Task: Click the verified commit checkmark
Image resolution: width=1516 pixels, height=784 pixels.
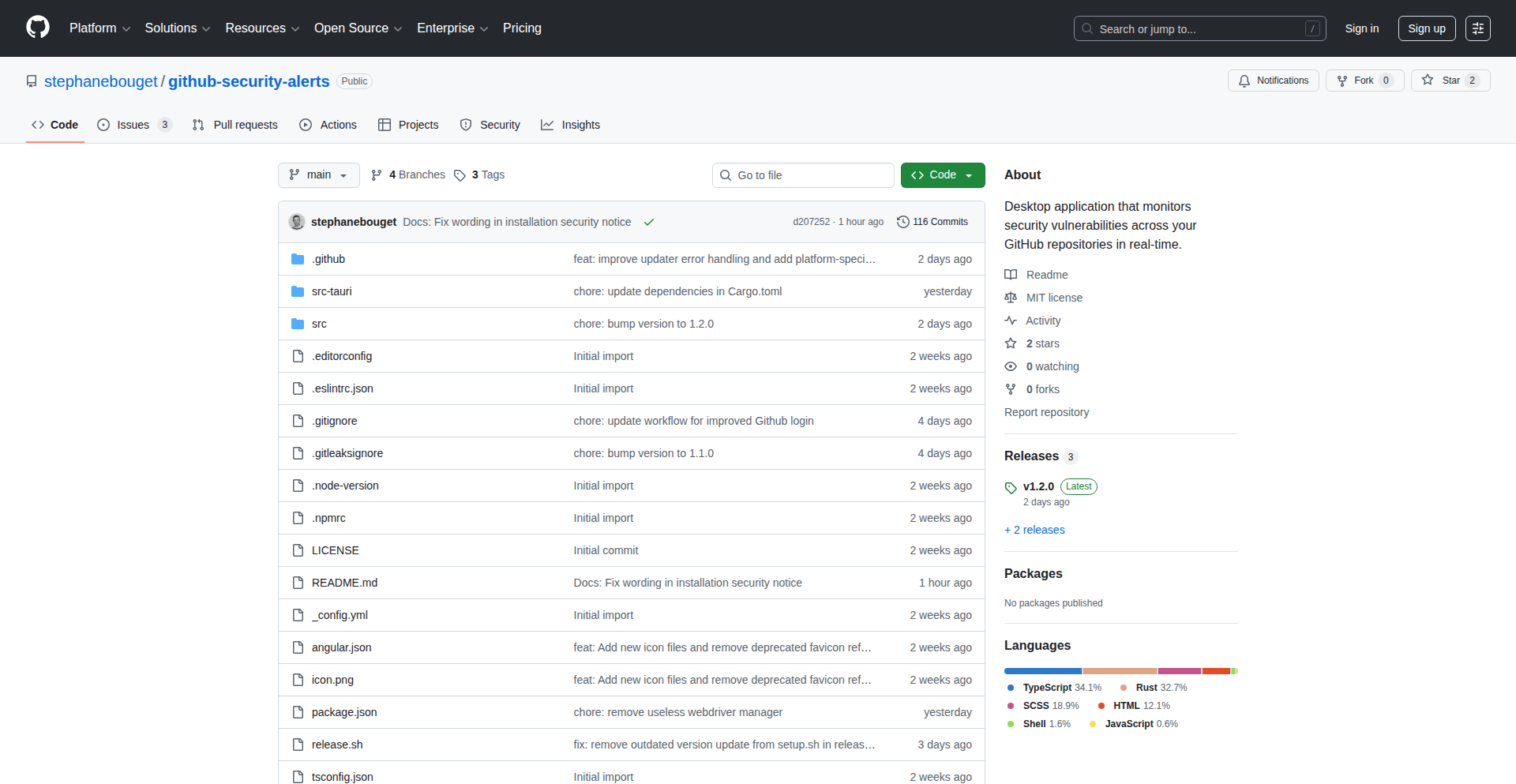Action: point(648,222)
